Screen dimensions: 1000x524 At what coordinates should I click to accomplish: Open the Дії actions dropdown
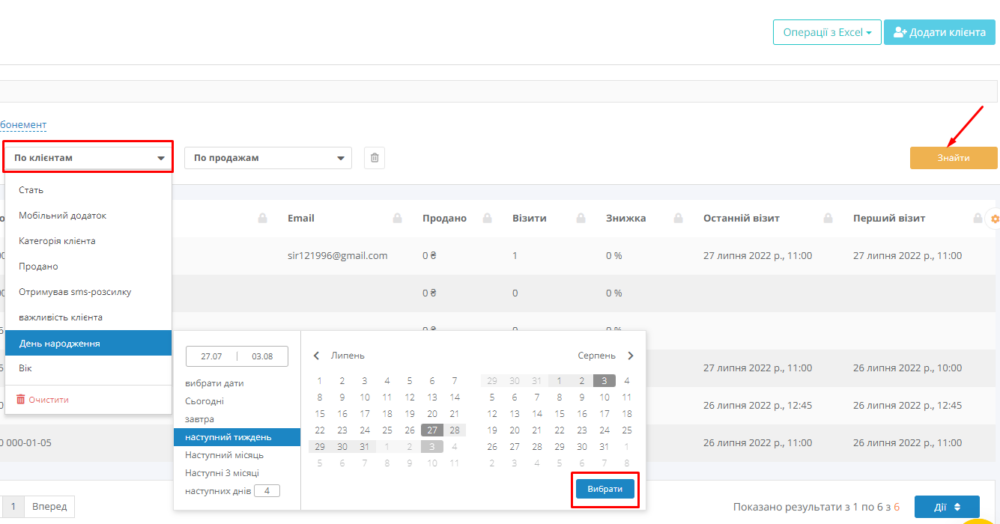[x=948, y=507]
